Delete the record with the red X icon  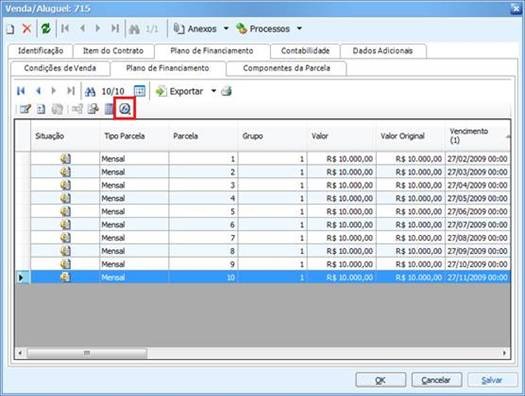(x=26, y=28)
